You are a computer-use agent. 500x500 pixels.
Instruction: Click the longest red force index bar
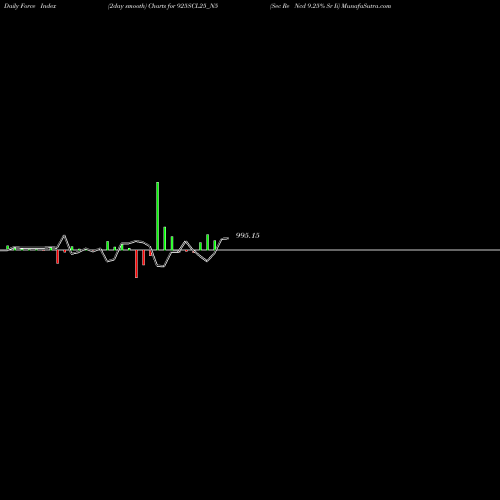[x=136, y=264]
